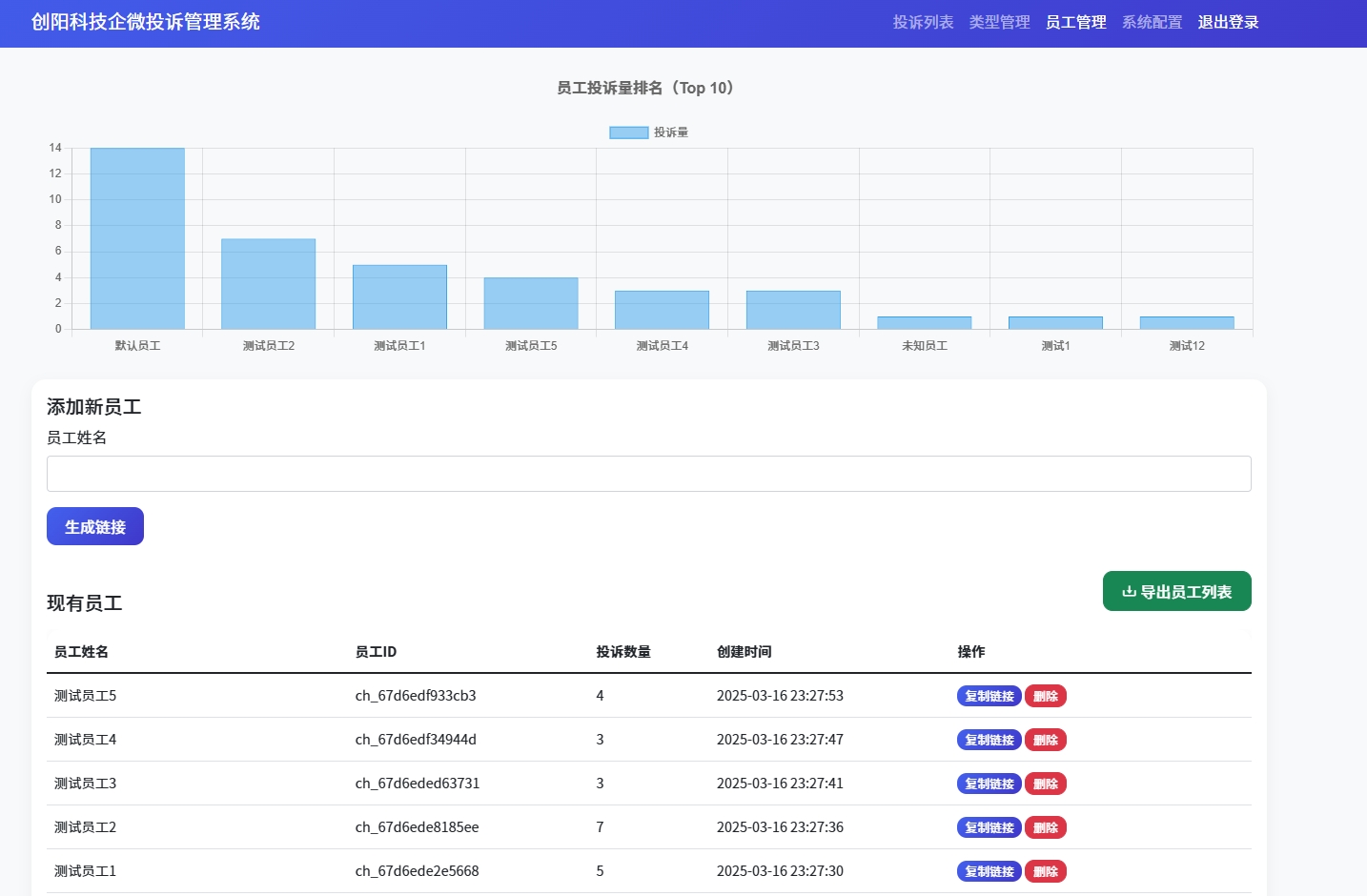Click the 默认员工 bar in chart
This screenshot has width=1367, height=896.
[x=137, y=238]
